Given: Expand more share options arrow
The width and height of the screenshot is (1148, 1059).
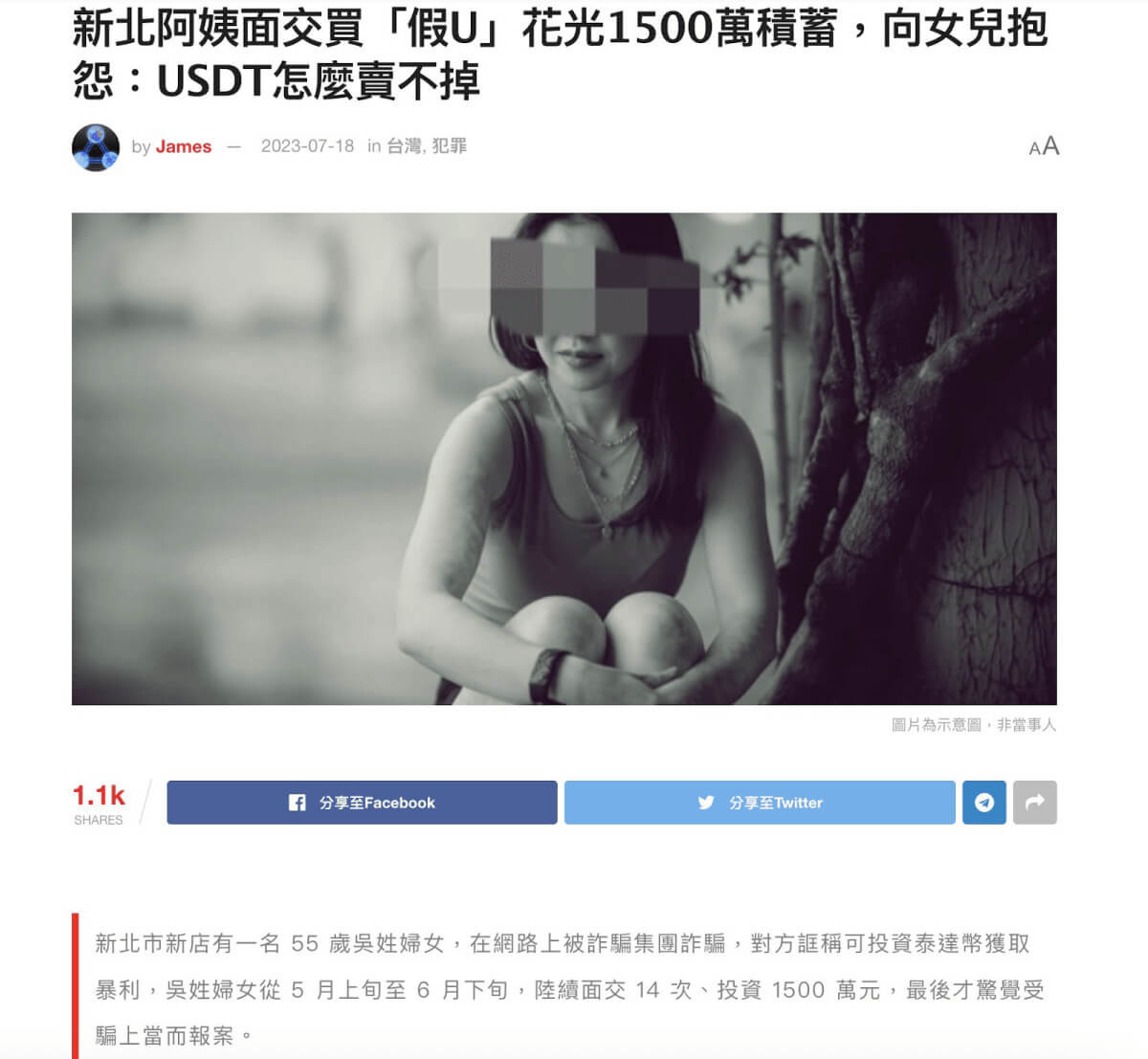Looking at the screenshot, I should [1034, 803].
